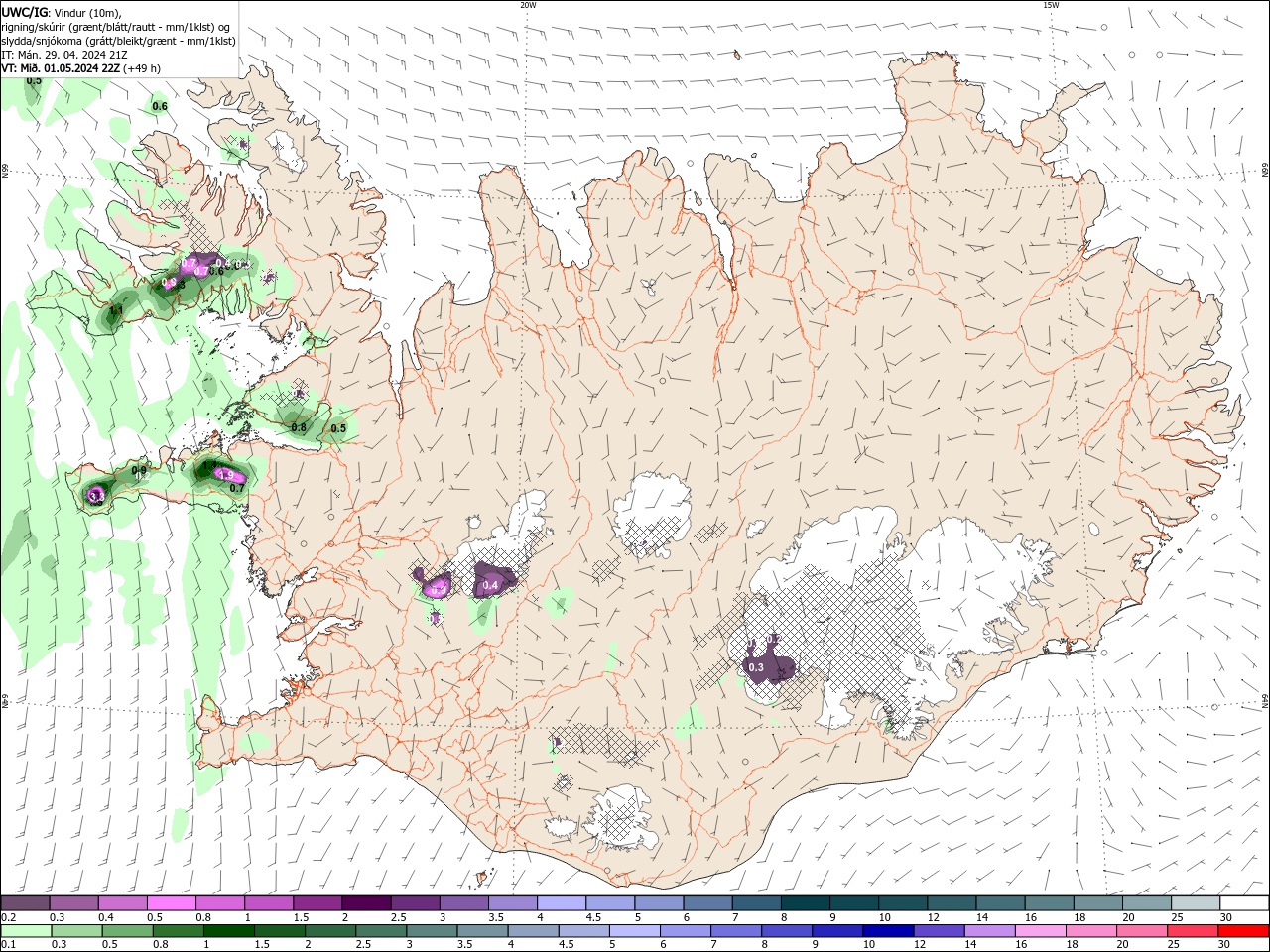Select the dark purple 2 swatch on upper scale
Screen dimensions: 1270x952
[365, 903]
